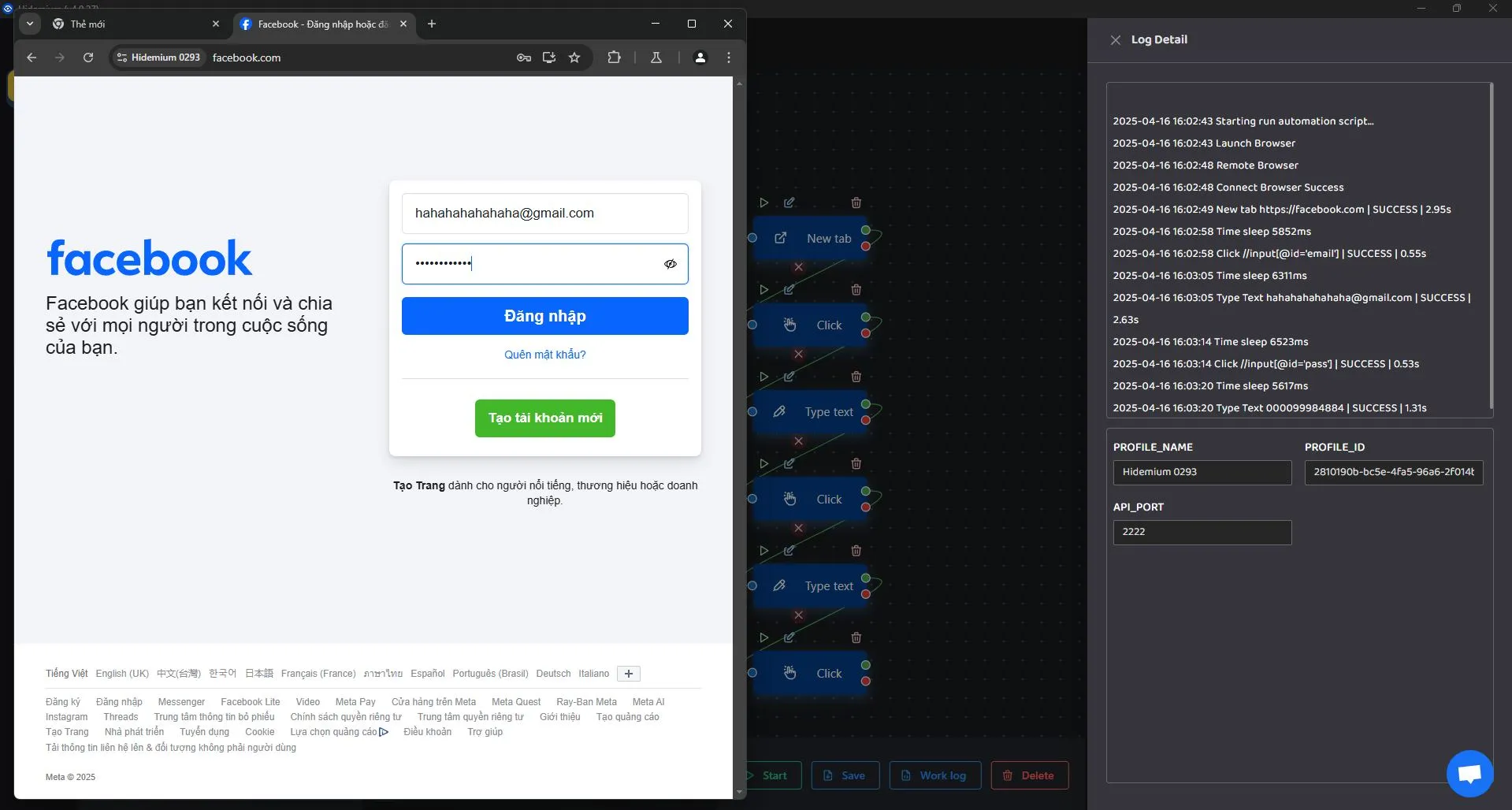
Task: Click the browser profile avatar icon
Action: 700,58
